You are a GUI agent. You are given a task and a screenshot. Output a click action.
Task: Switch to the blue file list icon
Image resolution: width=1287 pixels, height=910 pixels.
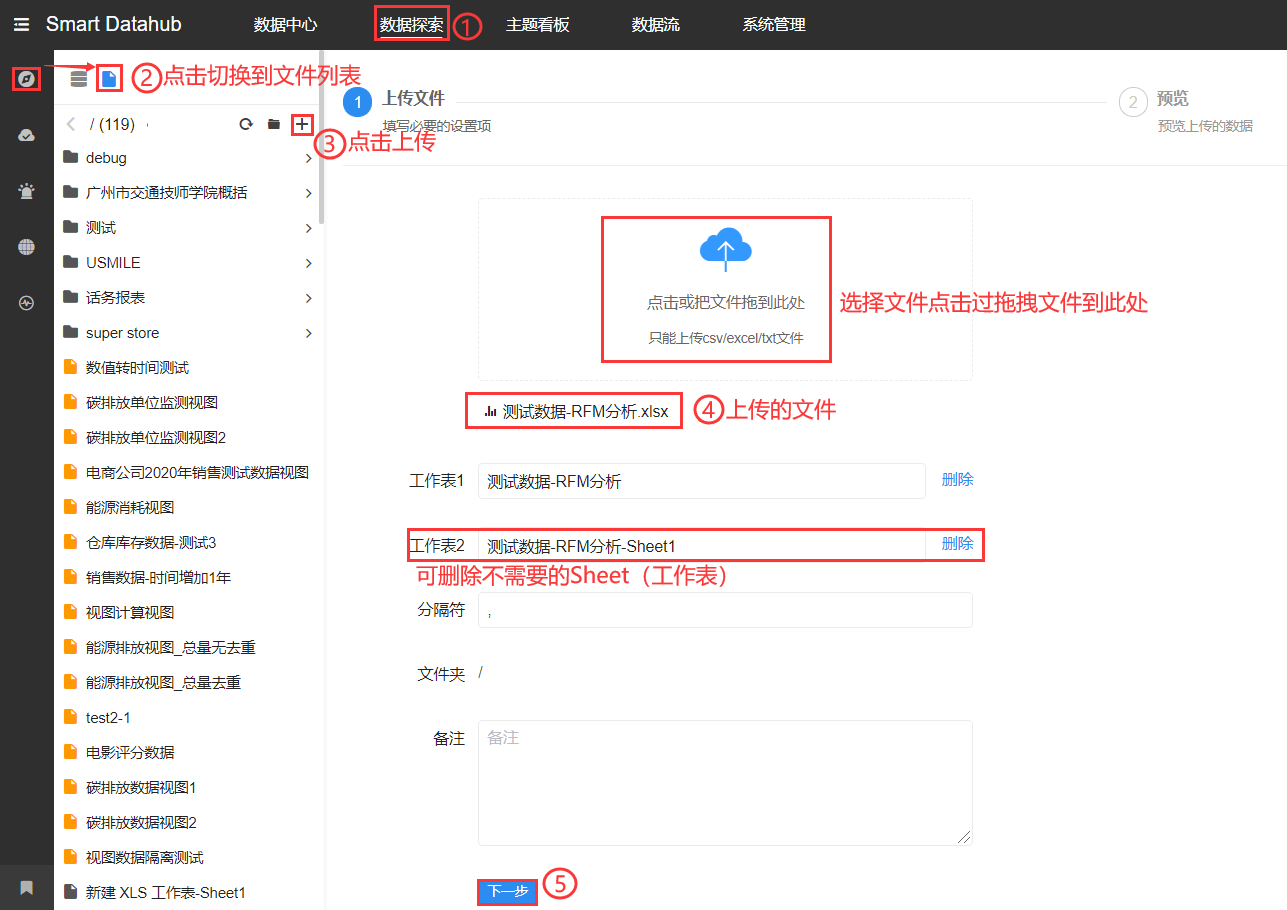(110, 78)
